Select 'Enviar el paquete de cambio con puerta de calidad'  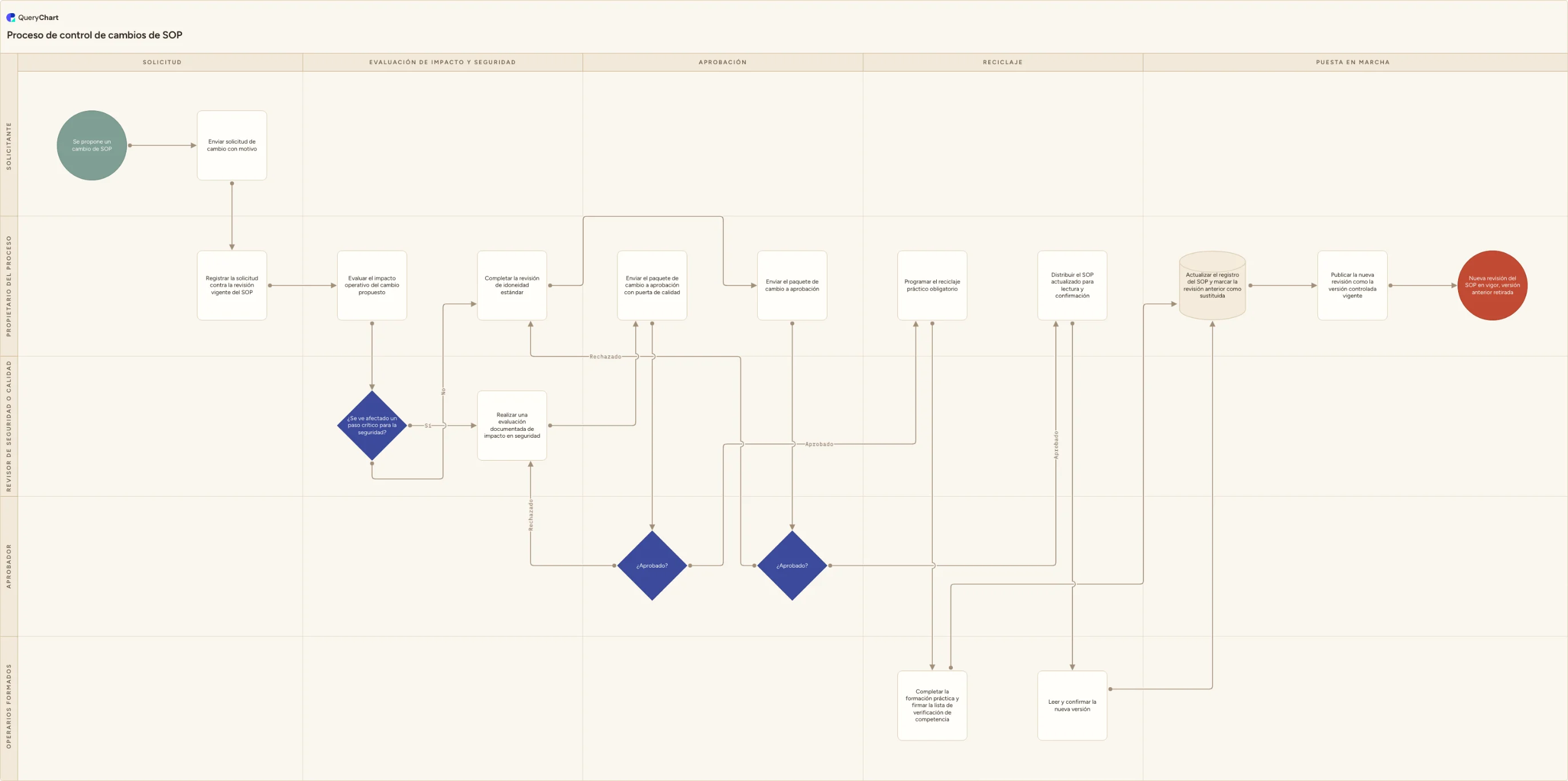(652, 286)
